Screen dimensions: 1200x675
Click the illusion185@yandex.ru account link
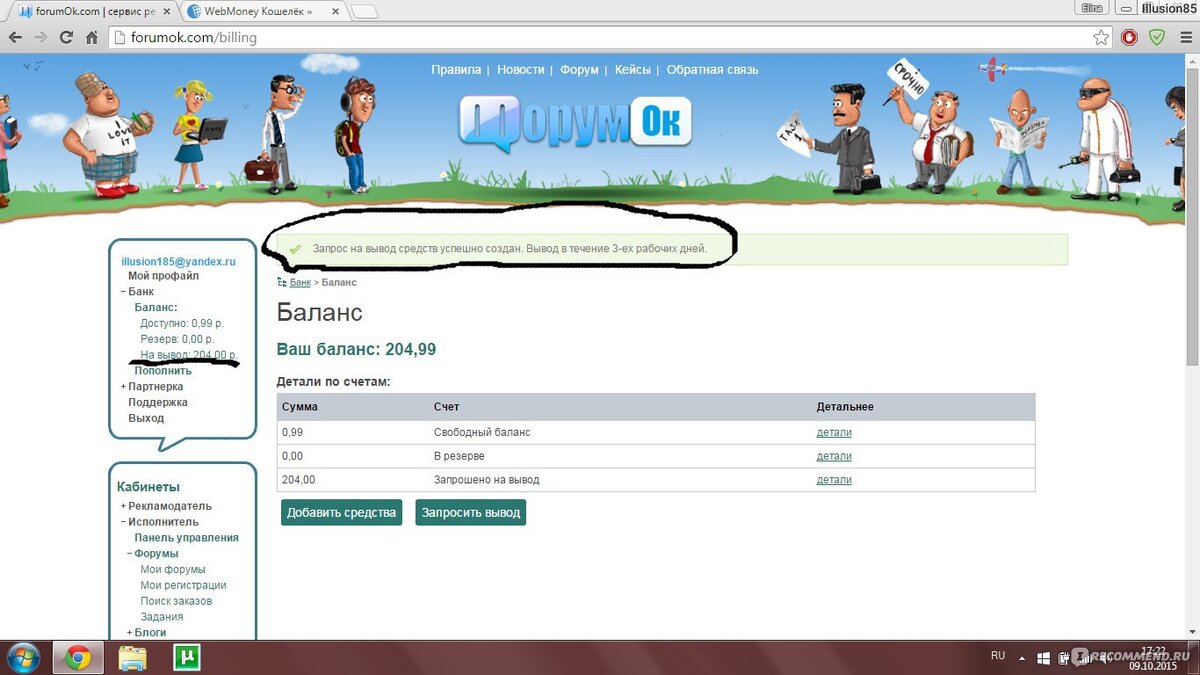178,261
